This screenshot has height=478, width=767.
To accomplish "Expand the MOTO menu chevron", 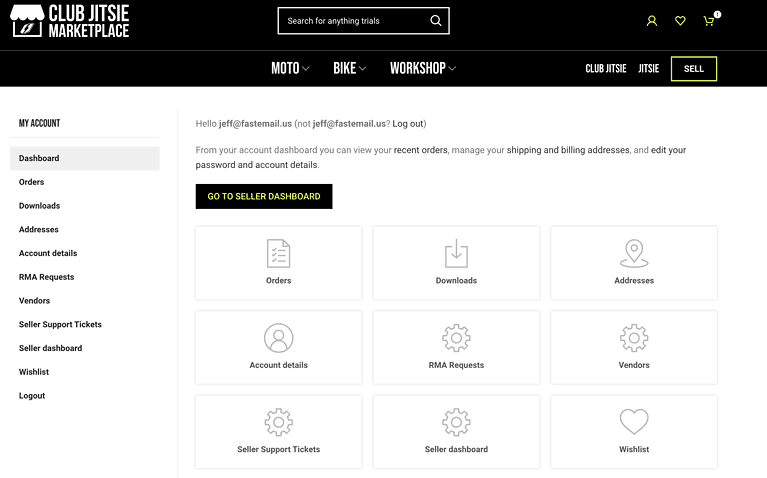I will tap(306, 68).
